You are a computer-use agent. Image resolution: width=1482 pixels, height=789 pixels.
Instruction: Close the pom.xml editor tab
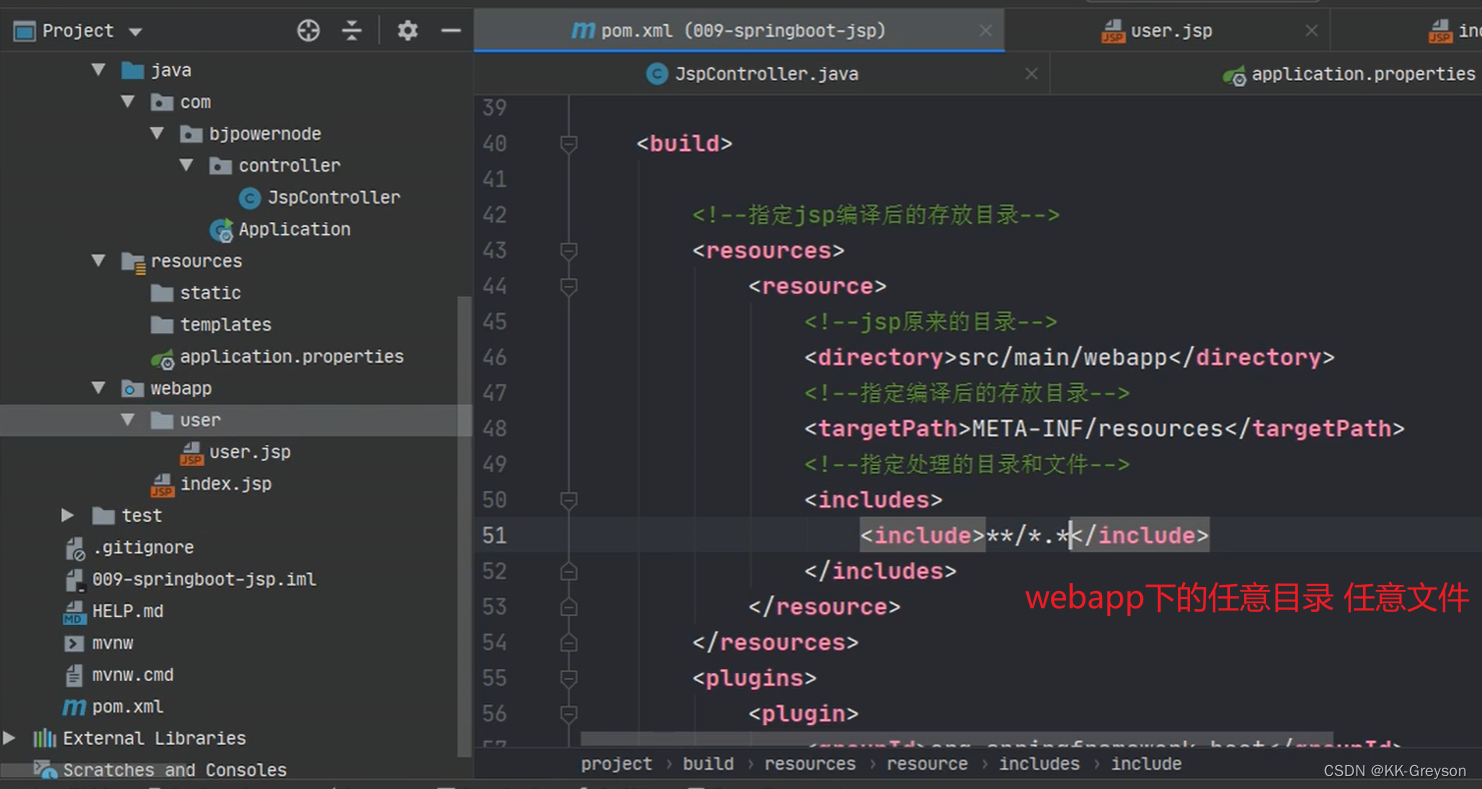click(x=985, y=31)
